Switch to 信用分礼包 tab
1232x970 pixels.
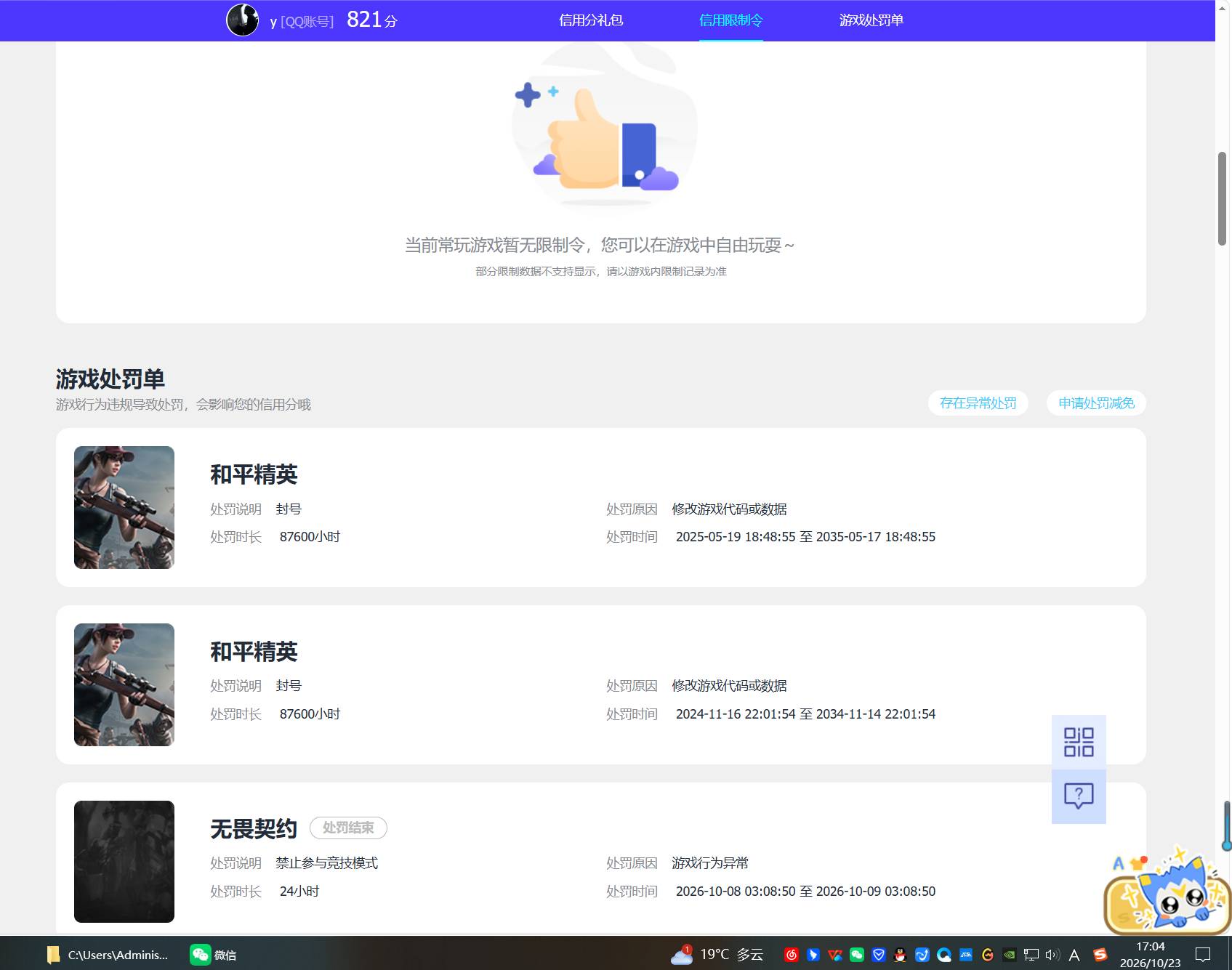[591, 20]
